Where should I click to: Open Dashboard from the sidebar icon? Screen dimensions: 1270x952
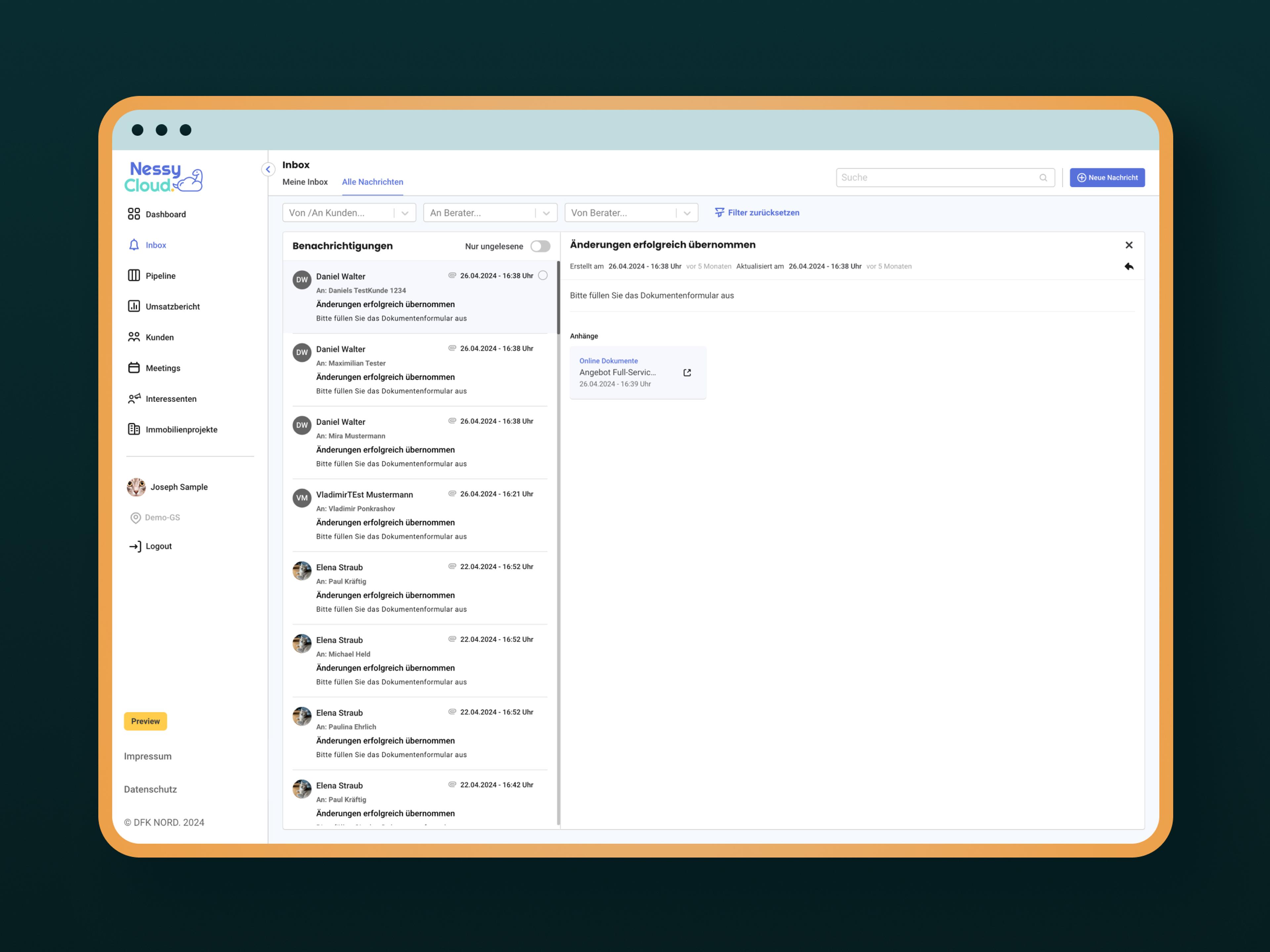tap(134, 214)
